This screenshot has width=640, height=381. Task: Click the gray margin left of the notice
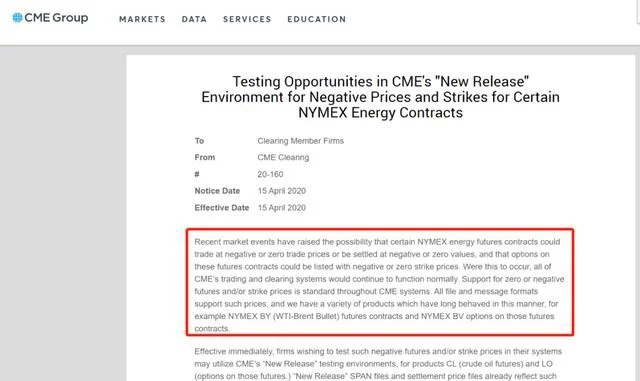pyautogui.click(x=63, y=213)
